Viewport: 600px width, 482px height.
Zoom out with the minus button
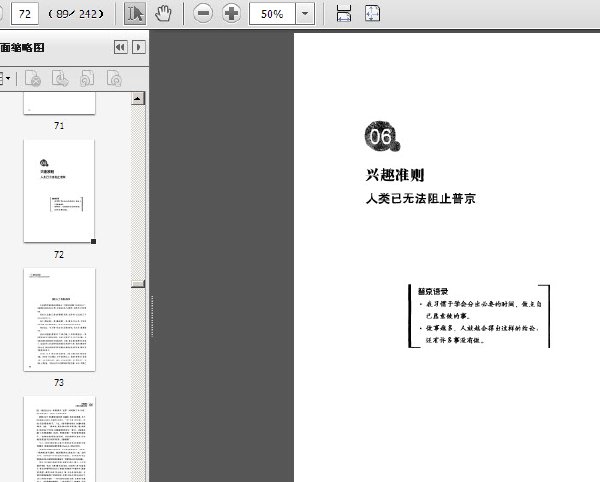[x=203, y=14]
